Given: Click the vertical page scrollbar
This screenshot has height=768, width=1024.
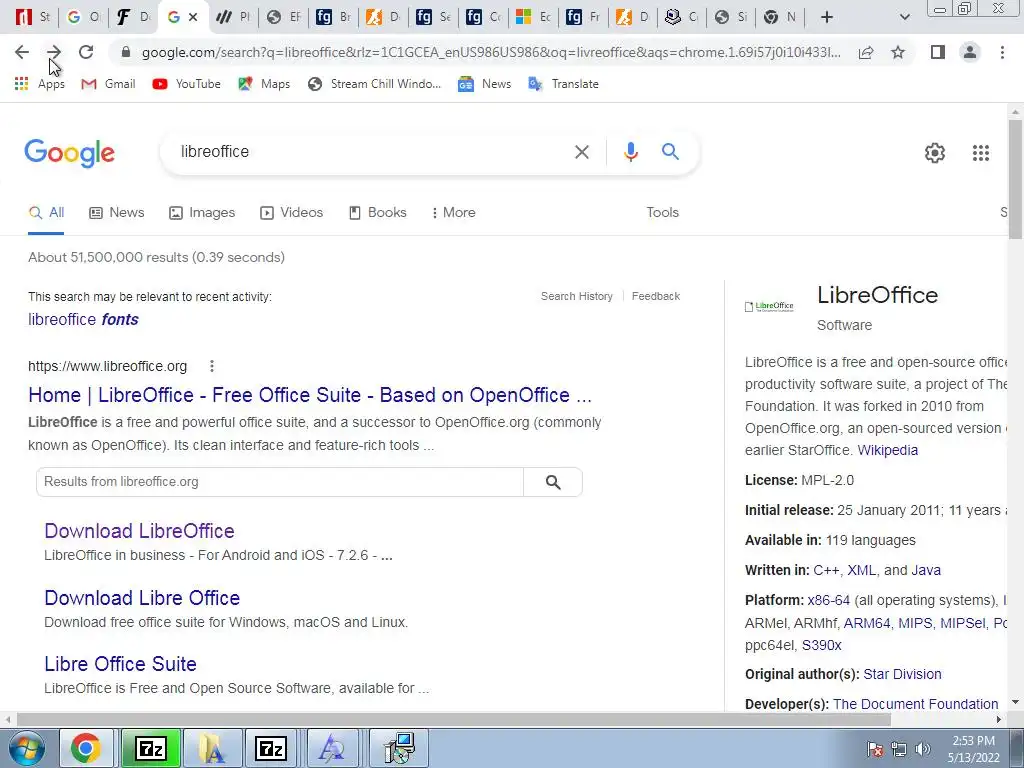Looking at the screenshot, I should click(x=1016, y=180).
